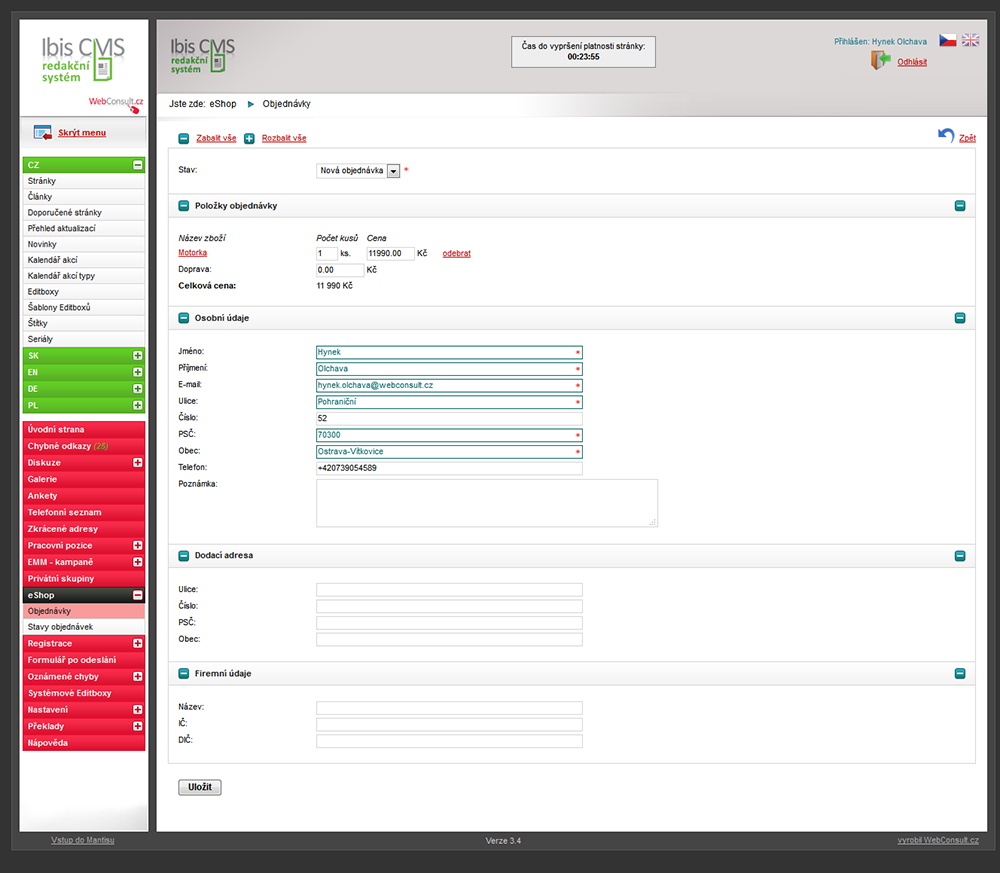Expand the SK language menu section
Image resolution: width=1000 pixels, height=873 pixels.
click(x=137, y=356)
